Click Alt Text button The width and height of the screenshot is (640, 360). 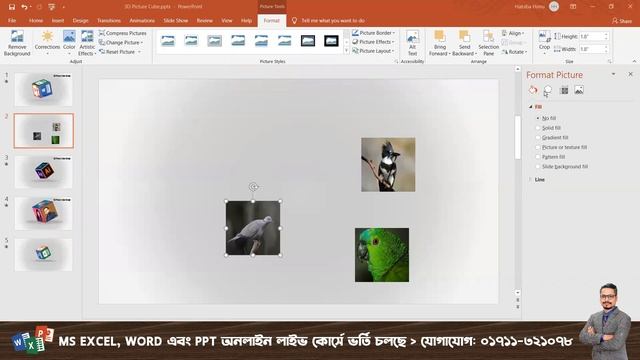coord(412,43)
